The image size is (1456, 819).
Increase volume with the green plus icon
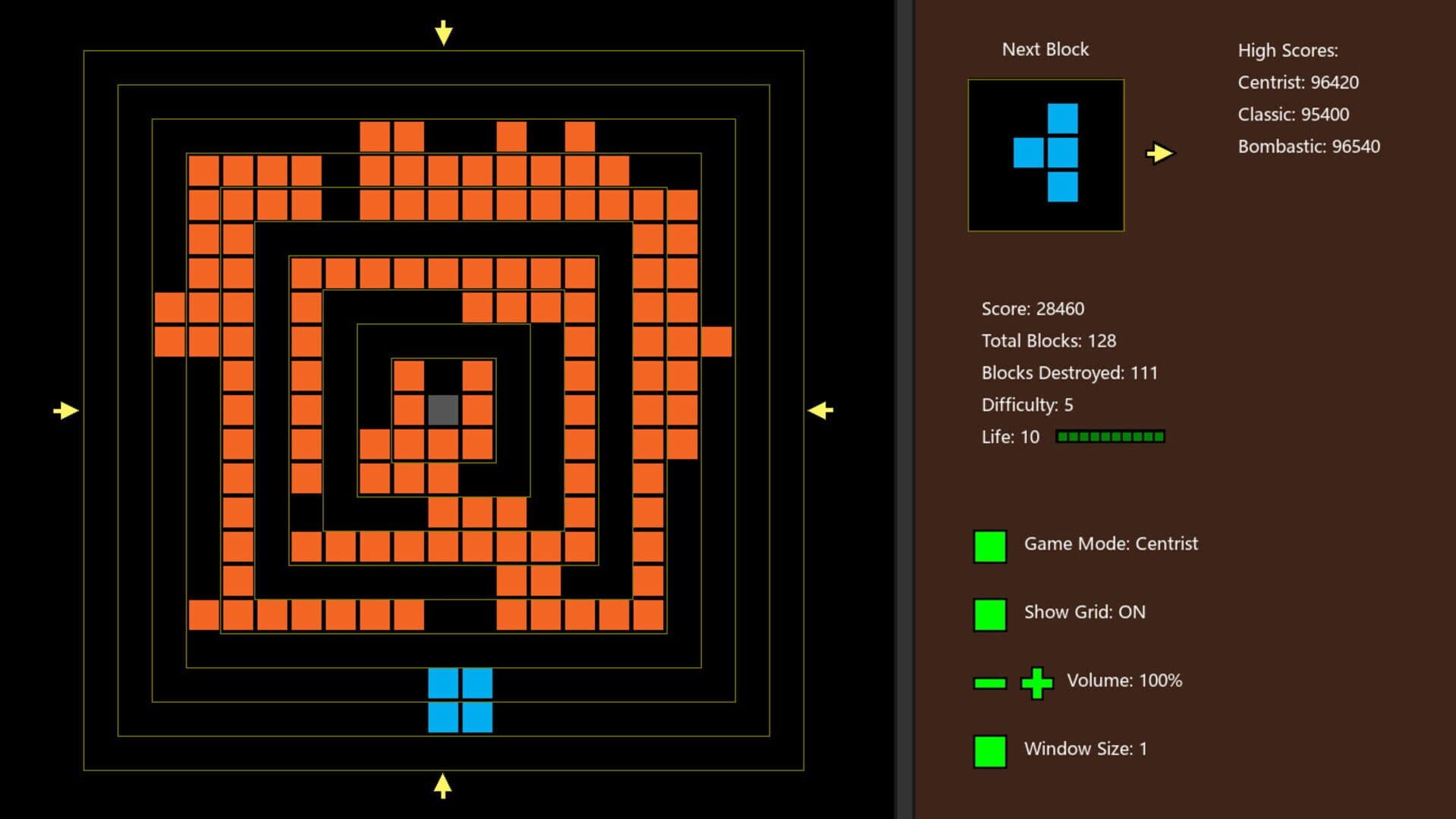click(1036, 683)
